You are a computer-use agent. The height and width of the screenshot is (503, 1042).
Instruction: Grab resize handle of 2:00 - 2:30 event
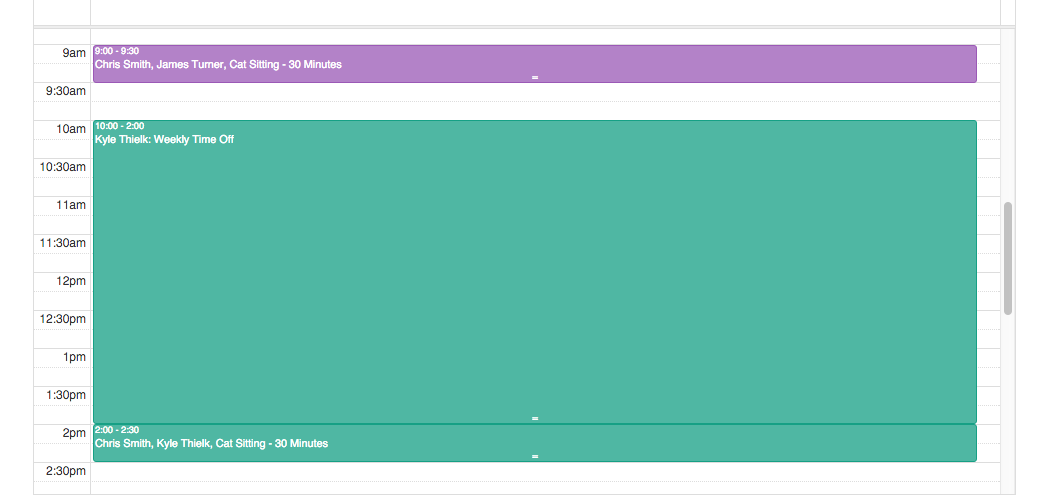click(535, 456)
